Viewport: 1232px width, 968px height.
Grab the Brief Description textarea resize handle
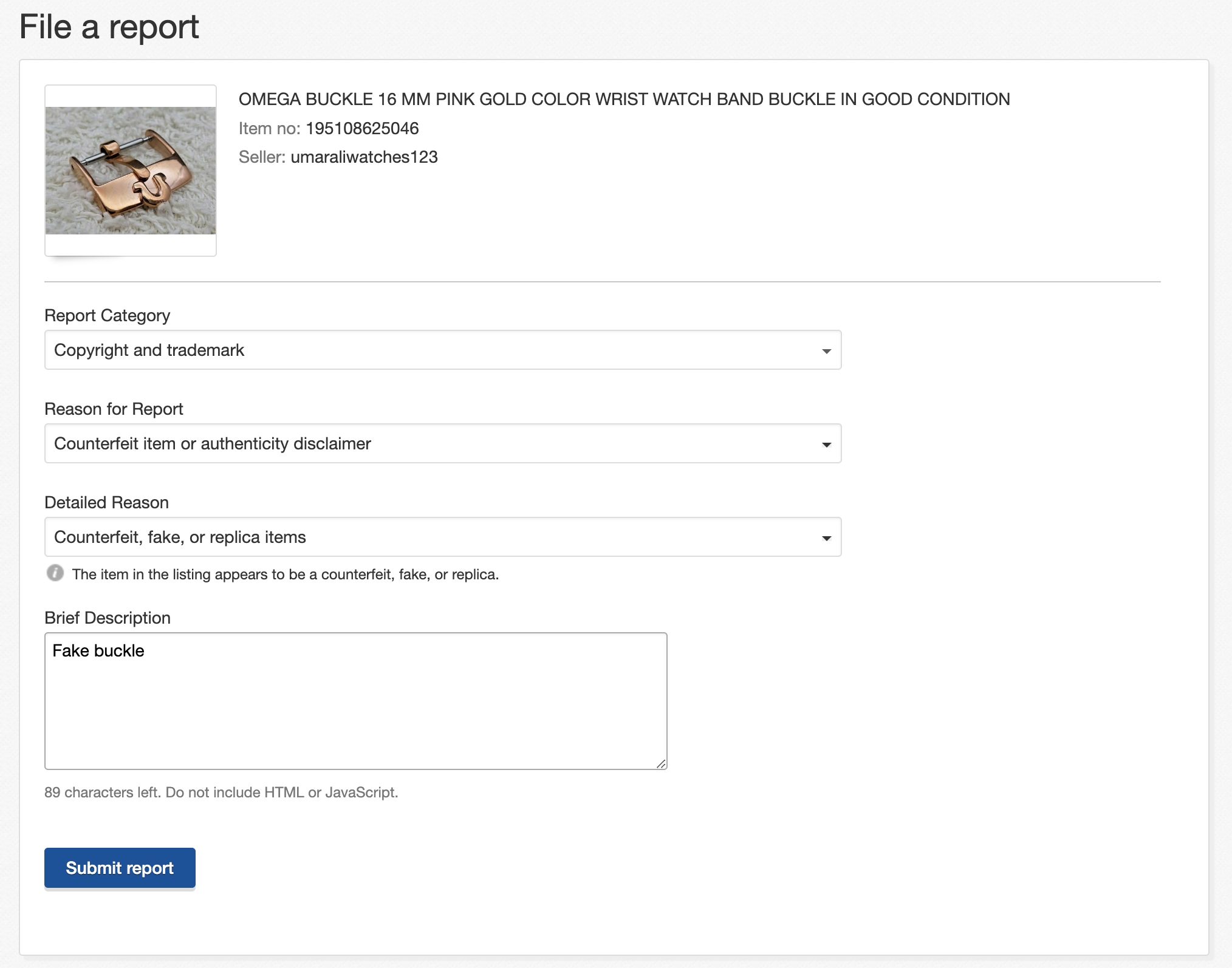pos(661,763)
